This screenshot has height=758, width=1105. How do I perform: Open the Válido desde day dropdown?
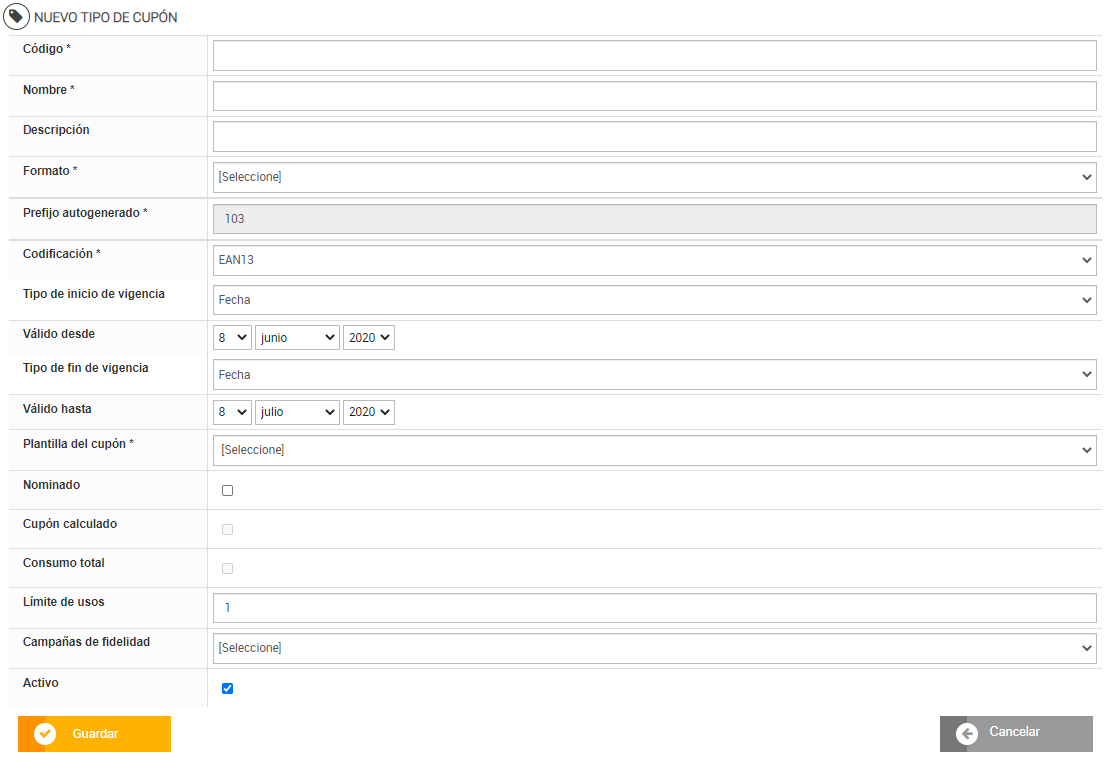(x=232, y=338)
